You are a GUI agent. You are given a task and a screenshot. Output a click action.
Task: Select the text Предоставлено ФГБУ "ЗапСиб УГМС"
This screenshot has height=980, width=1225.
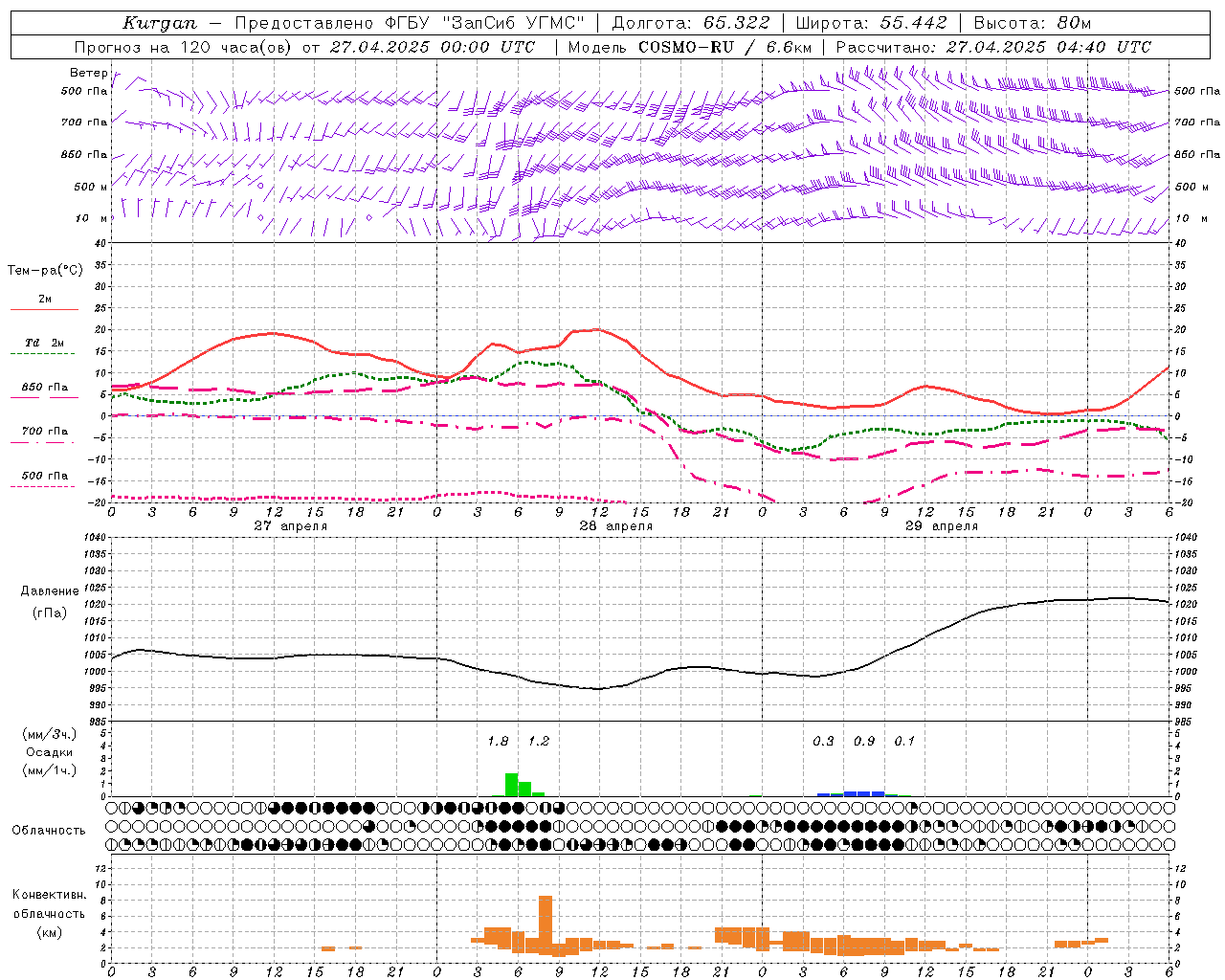coord(410,23)
